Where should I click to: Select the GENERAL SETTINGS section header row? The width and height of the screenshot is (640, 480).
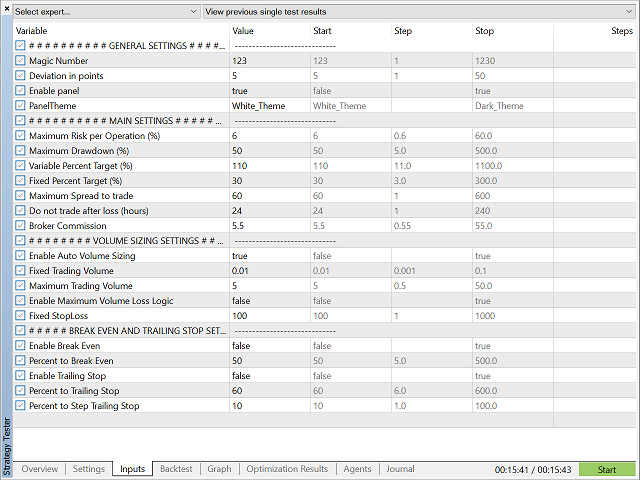click(324, 45)
